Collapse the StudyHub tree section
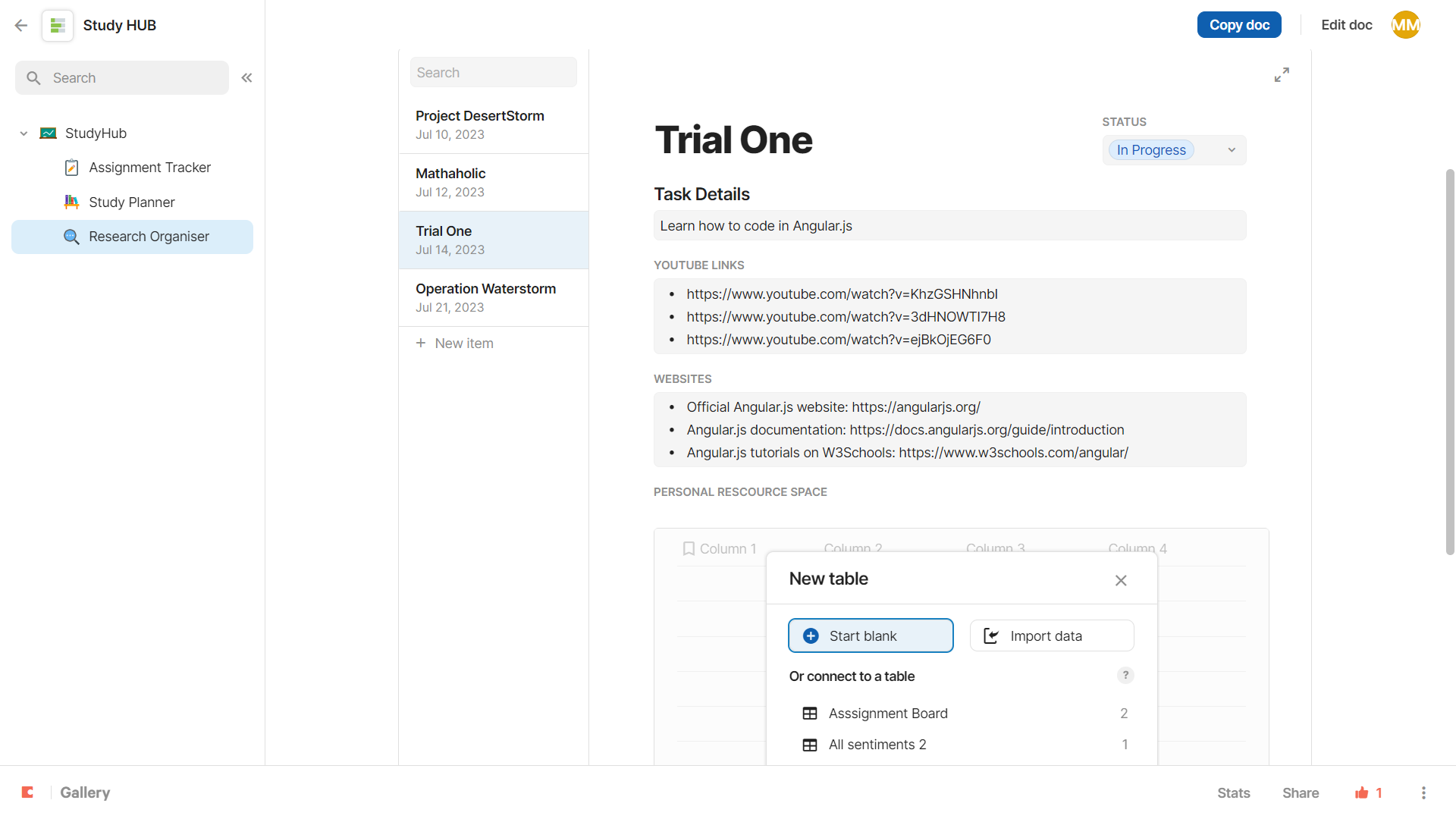 [24, 133]
